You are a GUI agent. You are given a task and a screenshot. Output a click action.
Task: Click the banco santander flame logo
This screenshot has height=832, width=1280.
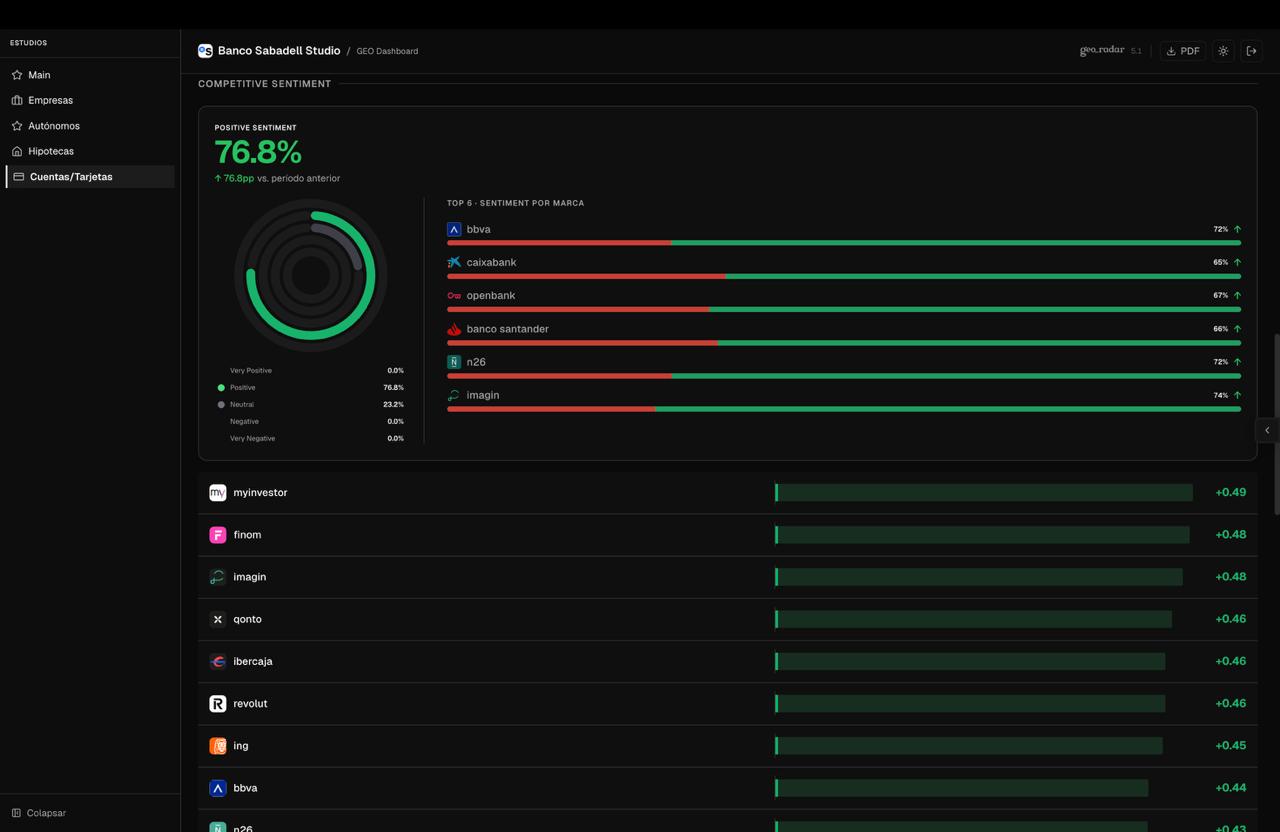tap(454, 329)
